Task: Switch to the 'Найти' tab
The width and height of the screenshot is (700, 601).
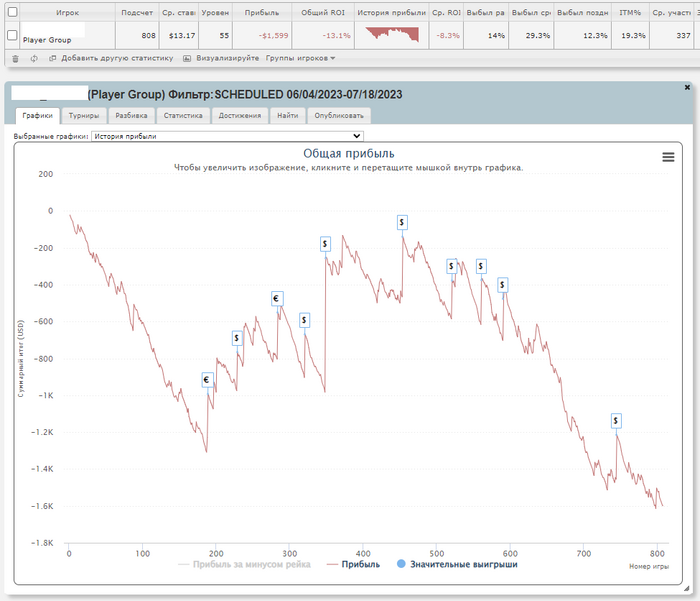Action: 288,116
